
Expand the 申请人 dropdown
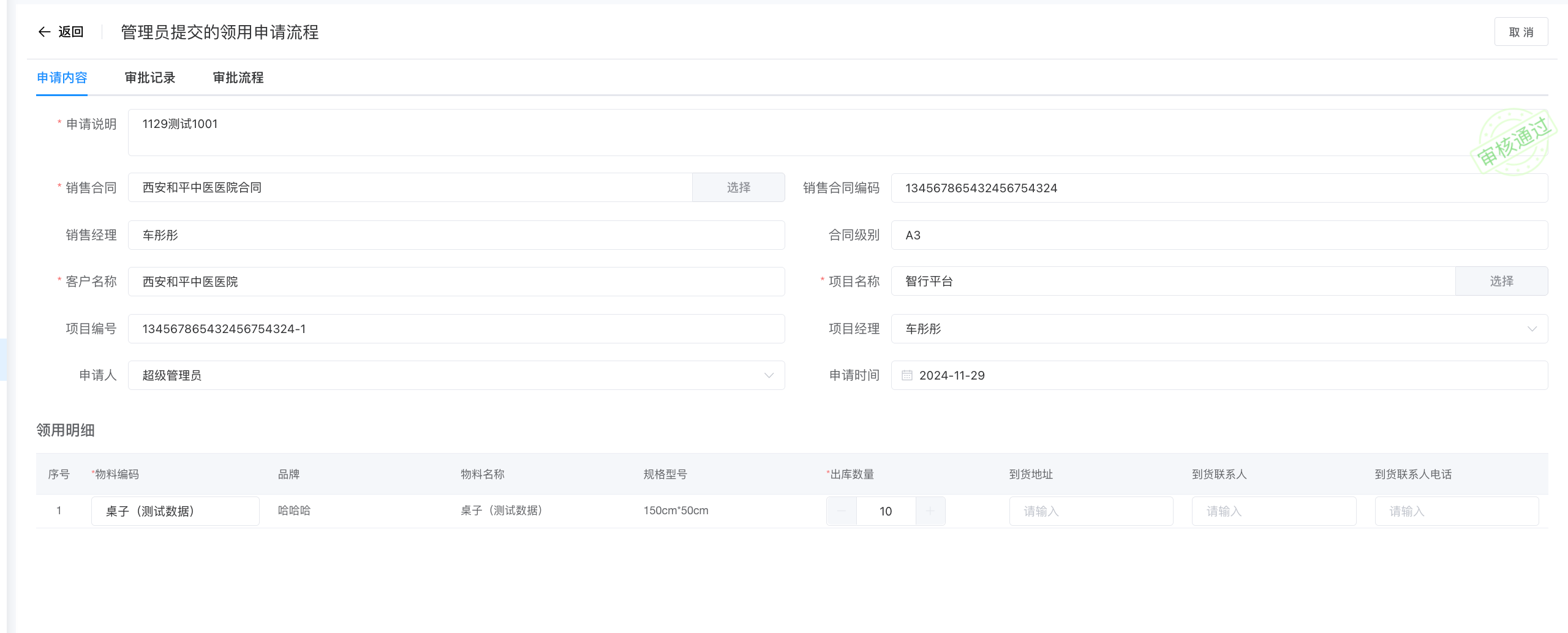(769, 375)
